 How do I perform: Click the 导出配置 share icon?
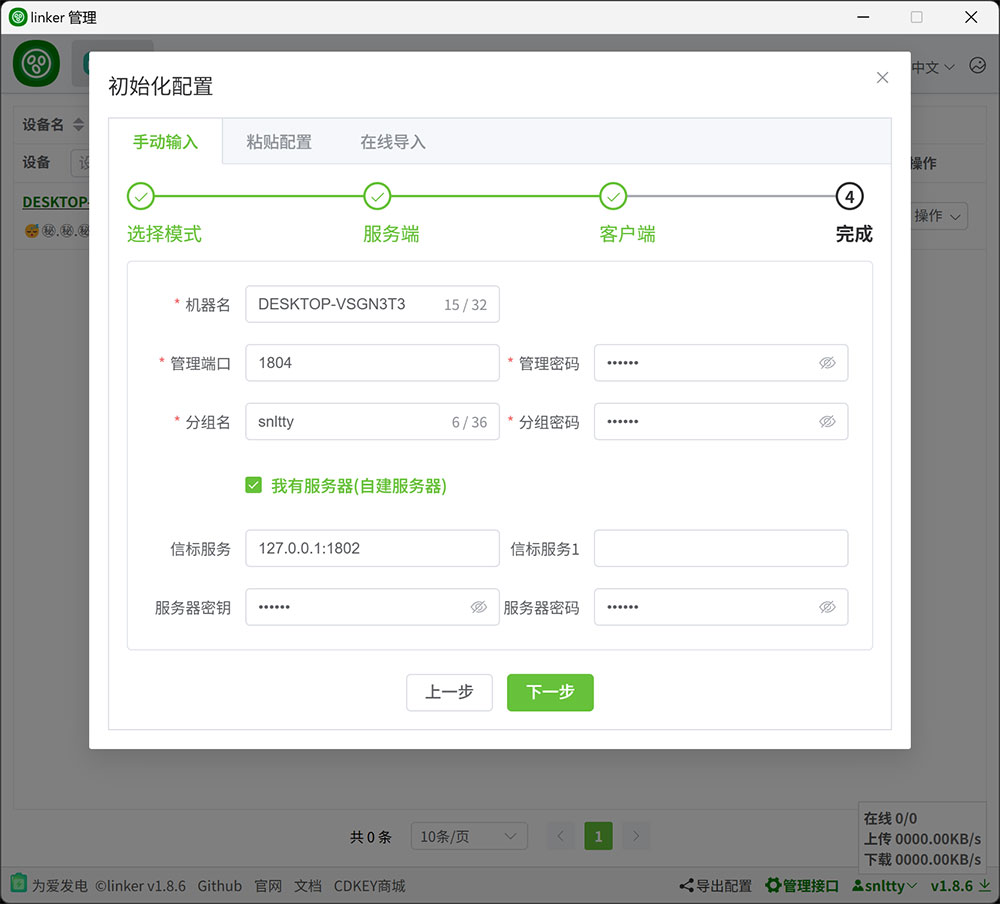pyautogui.click(x=687, y=885)
